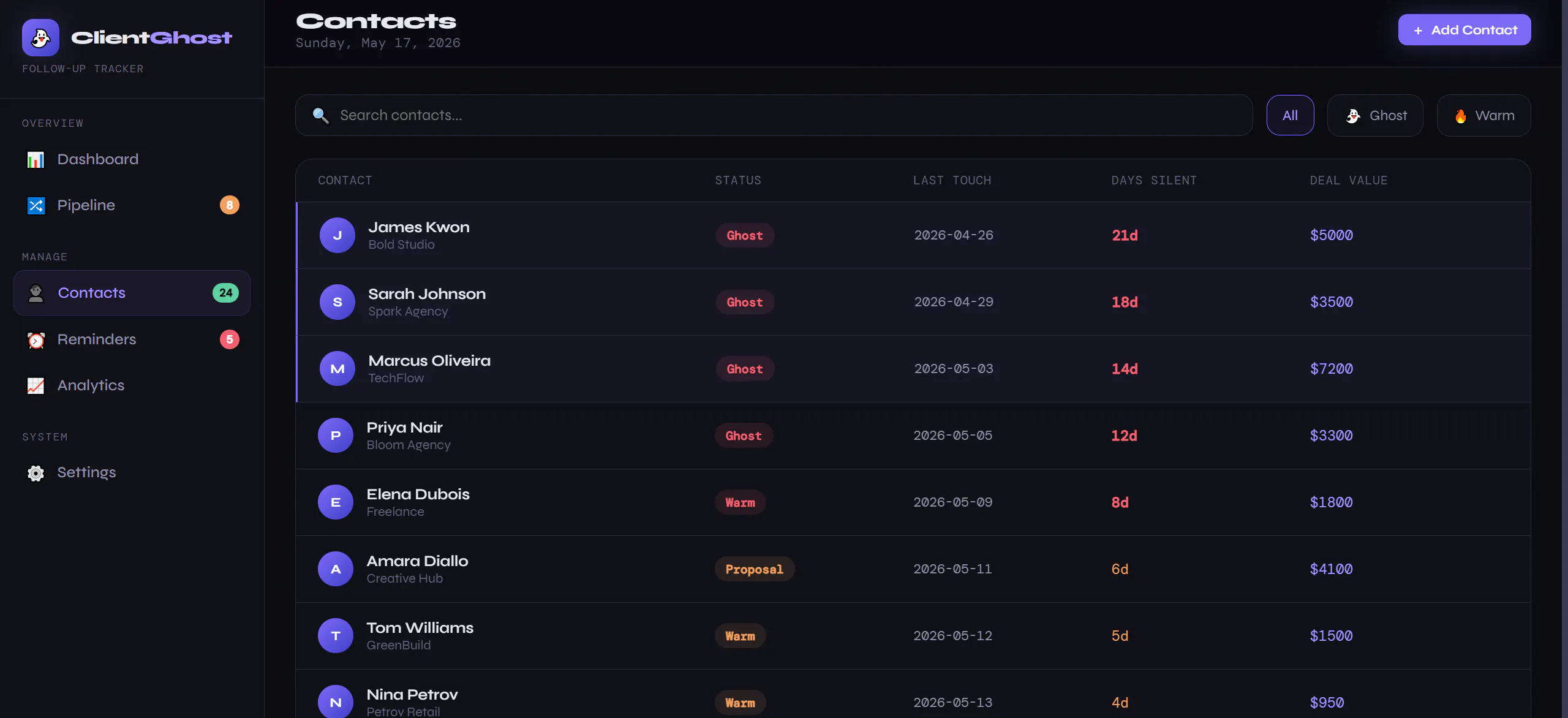Filter contacts by Warm status
The height and width of the screenshot is (718, 1568).
pyautogui.click(x=1483, y=115)
